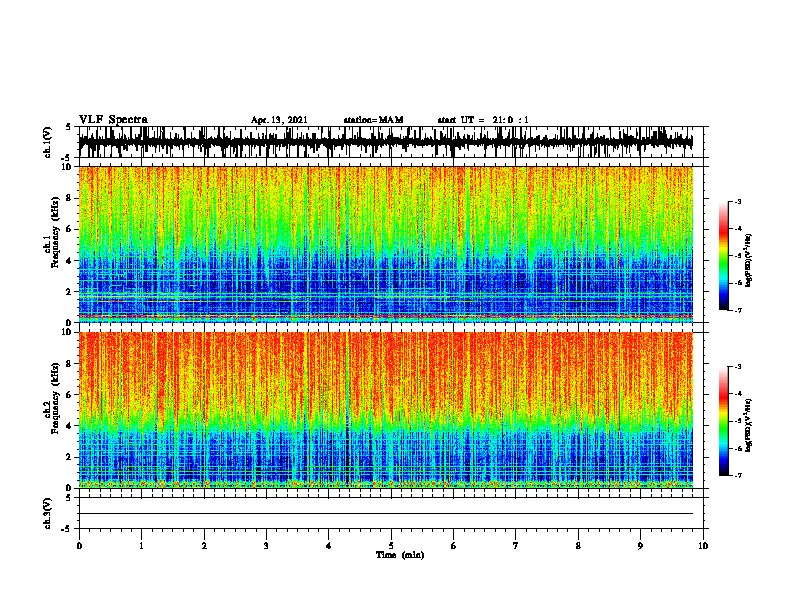Click time axis tick label '1'
Image resolution: width=792 pixels, height=612 pixels.
141,546
